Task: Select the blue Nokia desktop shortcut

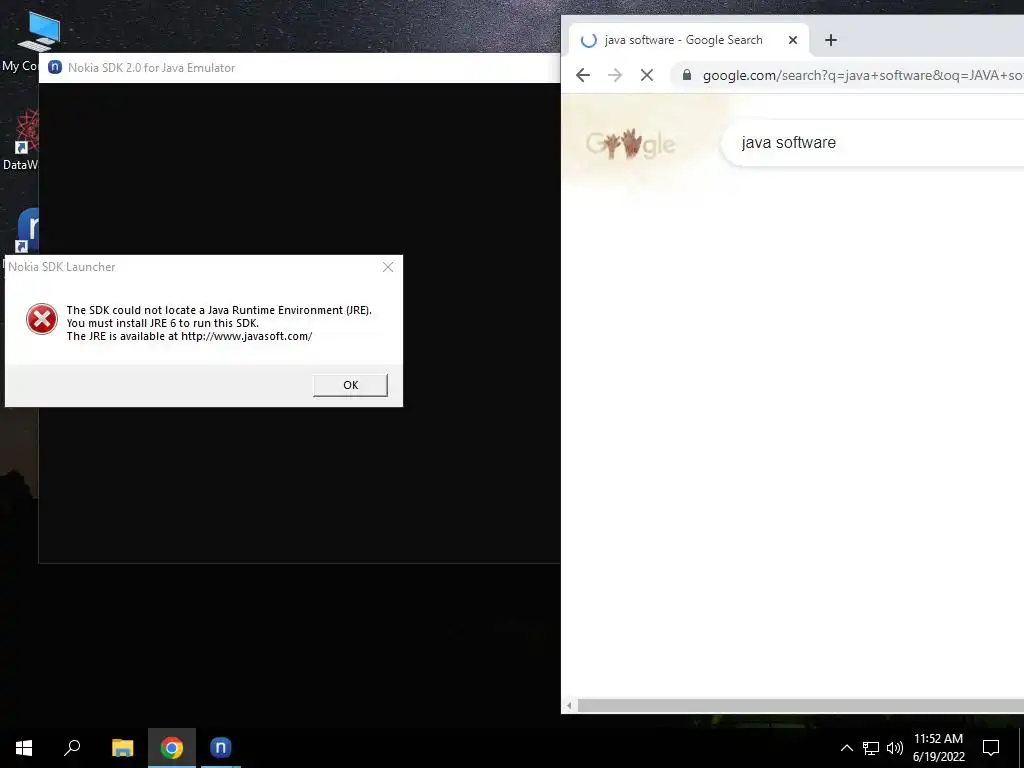Action: tap(27, 231)
